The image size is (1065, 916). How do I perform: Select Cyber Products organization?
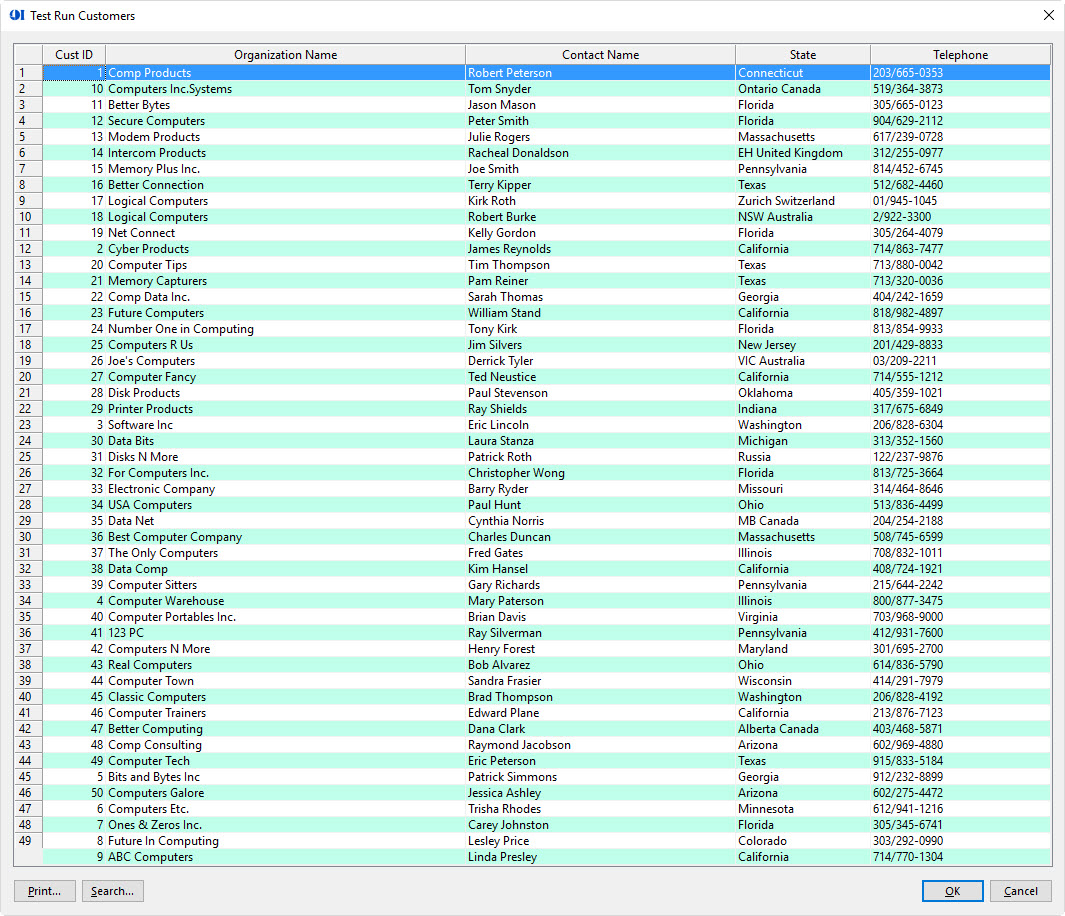coord(285,249)
